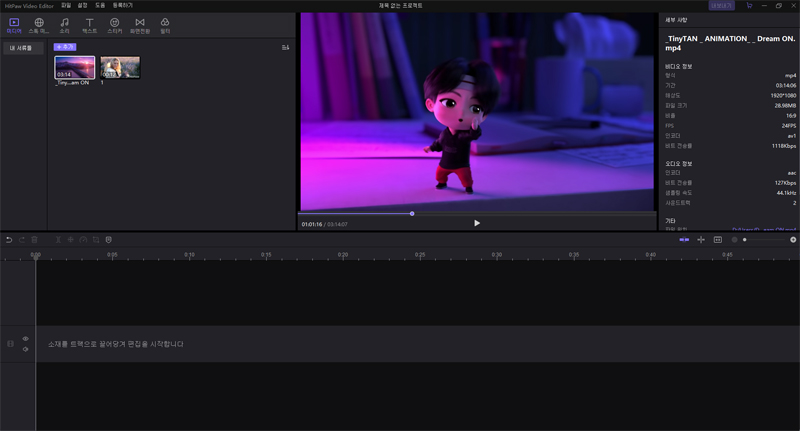The height and width of the screenshot is (431, 800).
Task: Click the speed gauge icon
Action: (x=83, y=240)
